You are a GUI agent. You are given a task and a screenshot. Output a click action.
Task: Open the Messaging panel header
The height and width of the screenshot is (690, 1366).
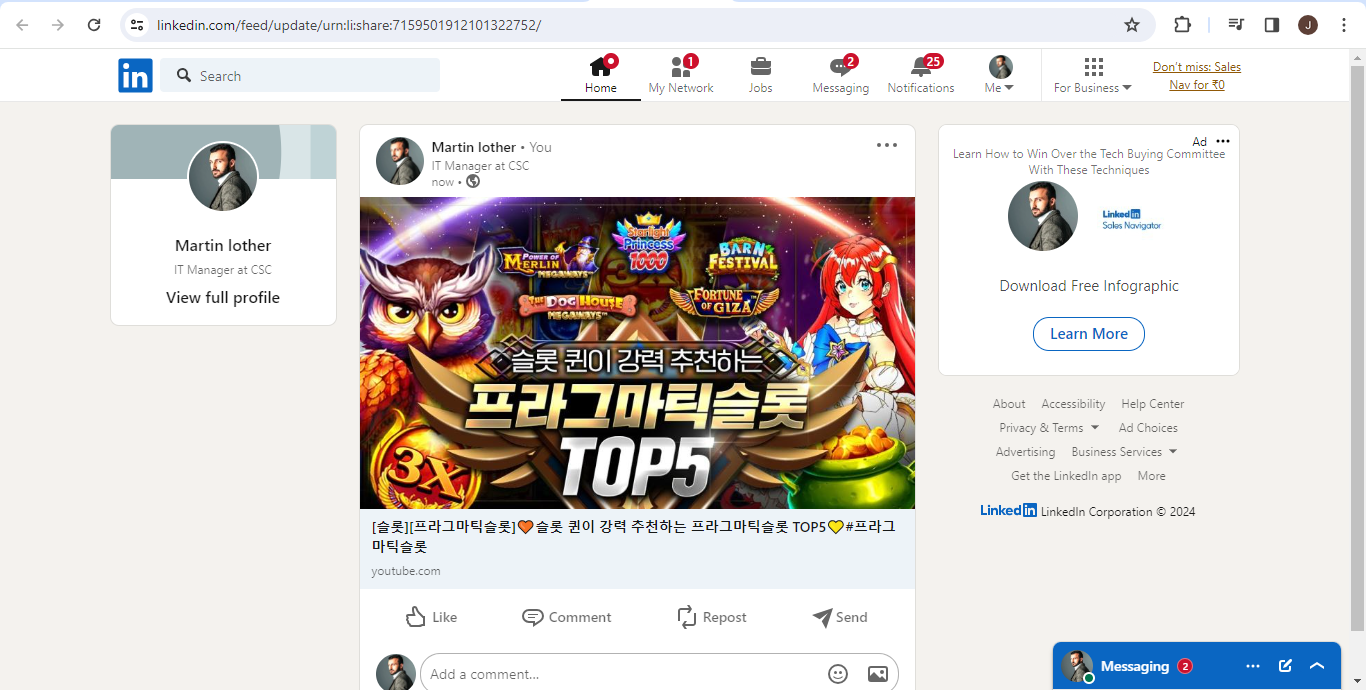(1197, 666)
